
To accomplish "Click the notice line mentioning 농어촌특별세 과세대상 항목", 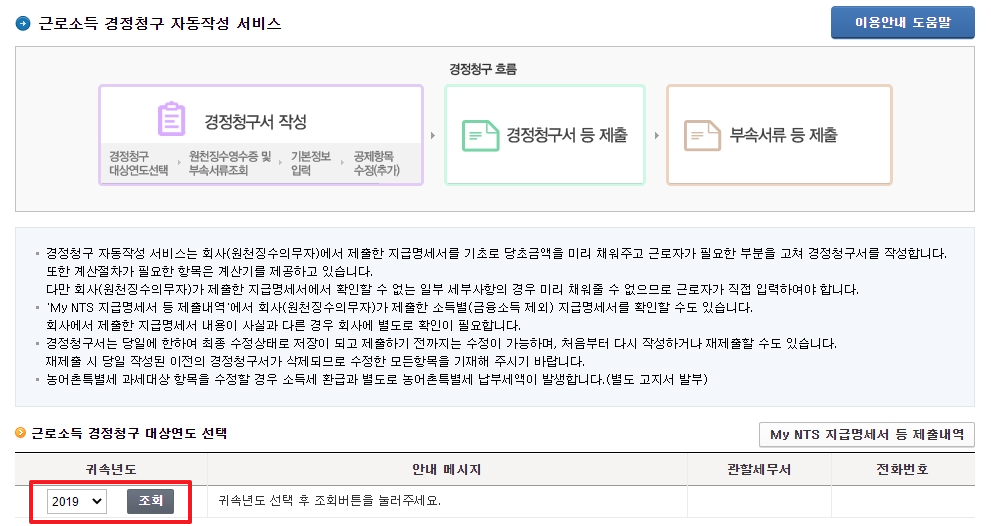I will pyautogui.click(x=377, y=379).
